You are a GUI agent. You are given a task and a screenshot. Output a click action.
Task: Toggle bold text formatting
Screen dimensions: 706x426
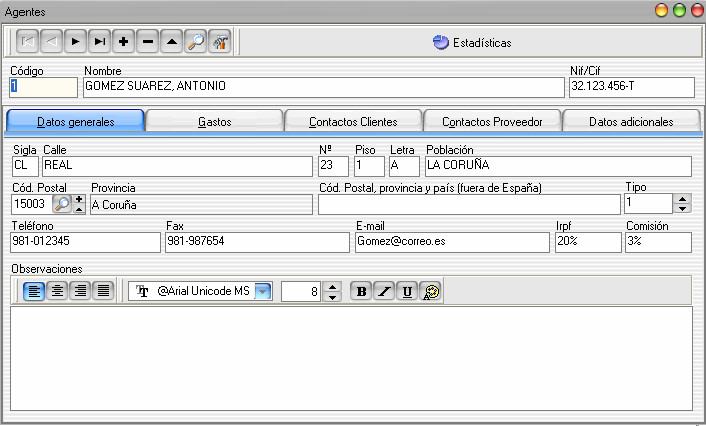[361, 291]
